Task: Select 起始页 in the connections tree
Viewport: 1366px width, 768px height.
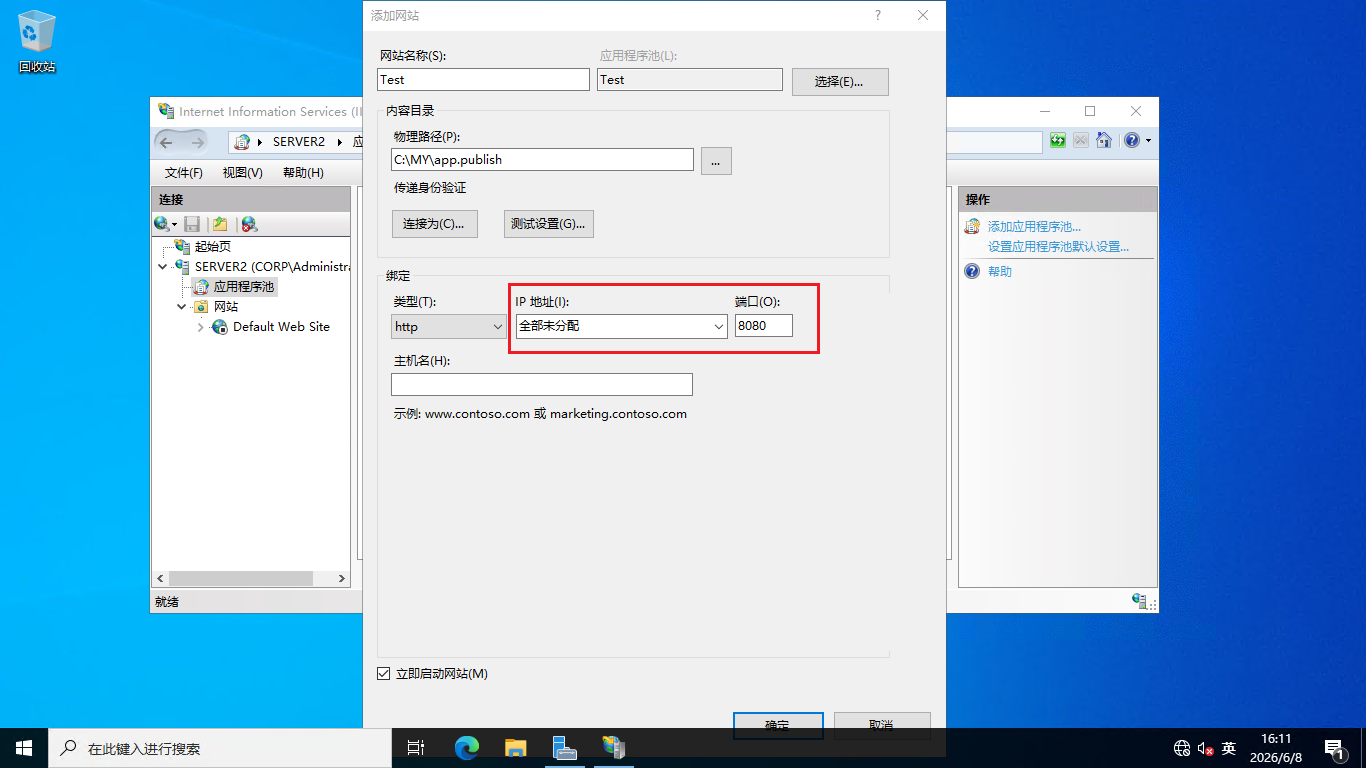Action: click(x=213, y=247)
